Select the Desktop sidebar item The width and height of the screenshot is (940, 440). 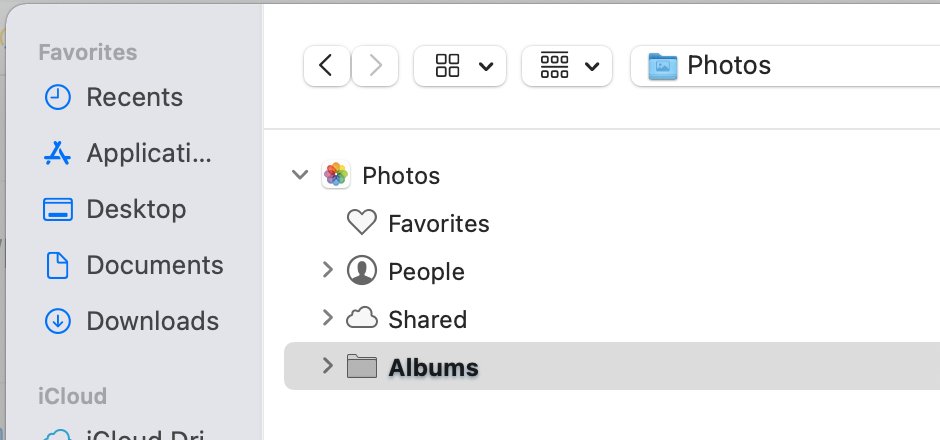pyautogui.click(x=115, y=209)
